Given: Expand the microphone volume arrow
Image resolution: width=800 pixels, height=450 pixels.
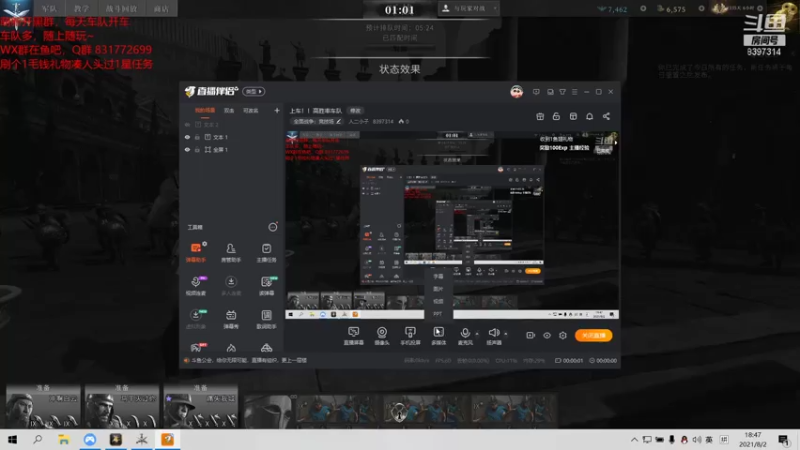Looking at the screenshot, I should pyautogui.click(x=477, y=334).
